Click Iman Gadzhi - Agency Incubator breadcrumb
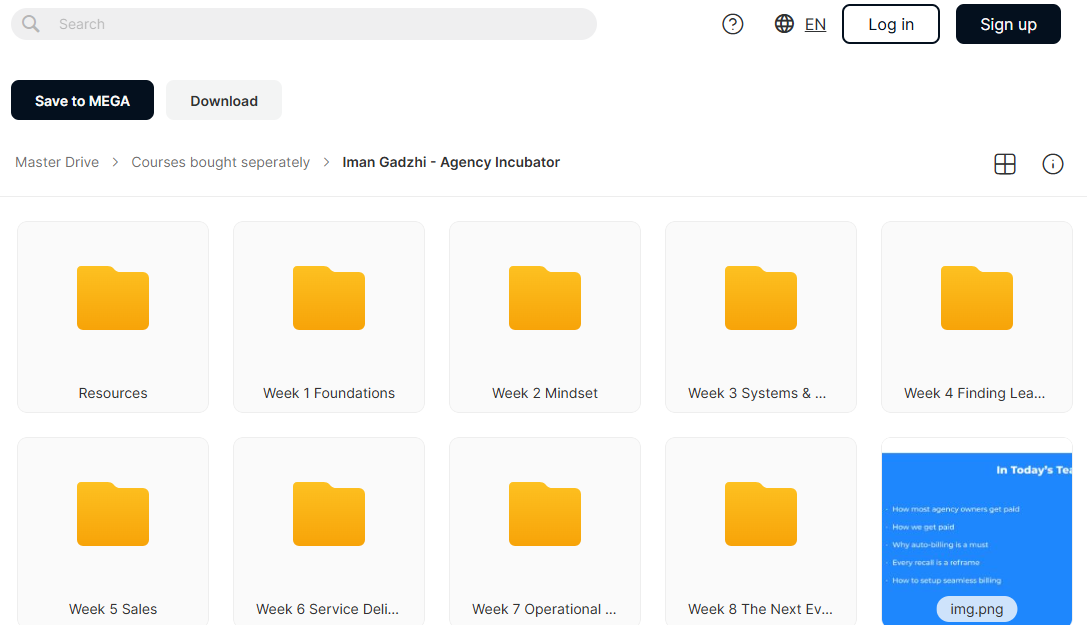Image resolution: width=1087 pixels, height=625 pixels. click(451, 162)
